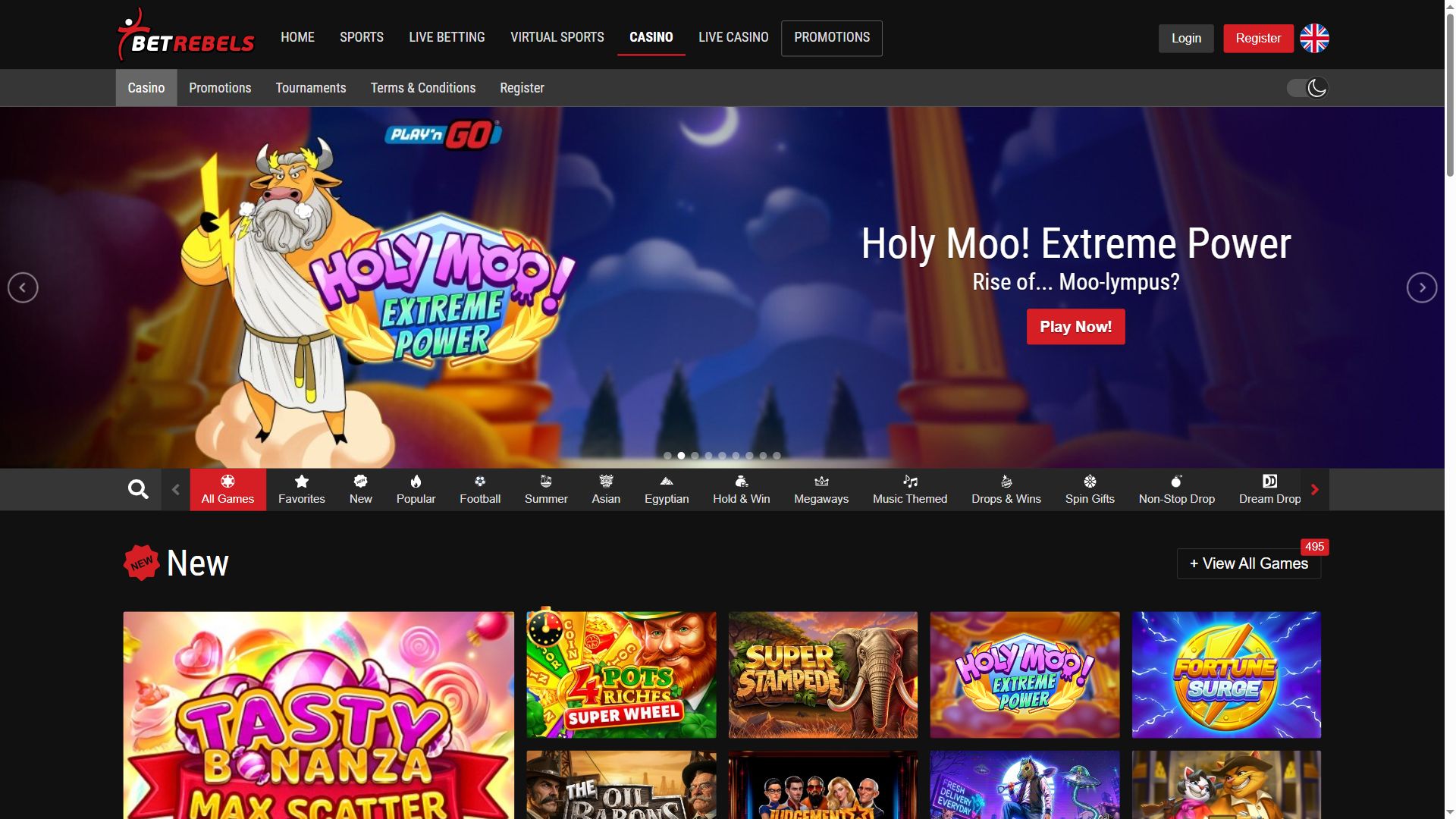Image resolution: width=1456 pixels, height=819 pixels.
Task: Click the red Register button
Action: tap(1258, 38)
